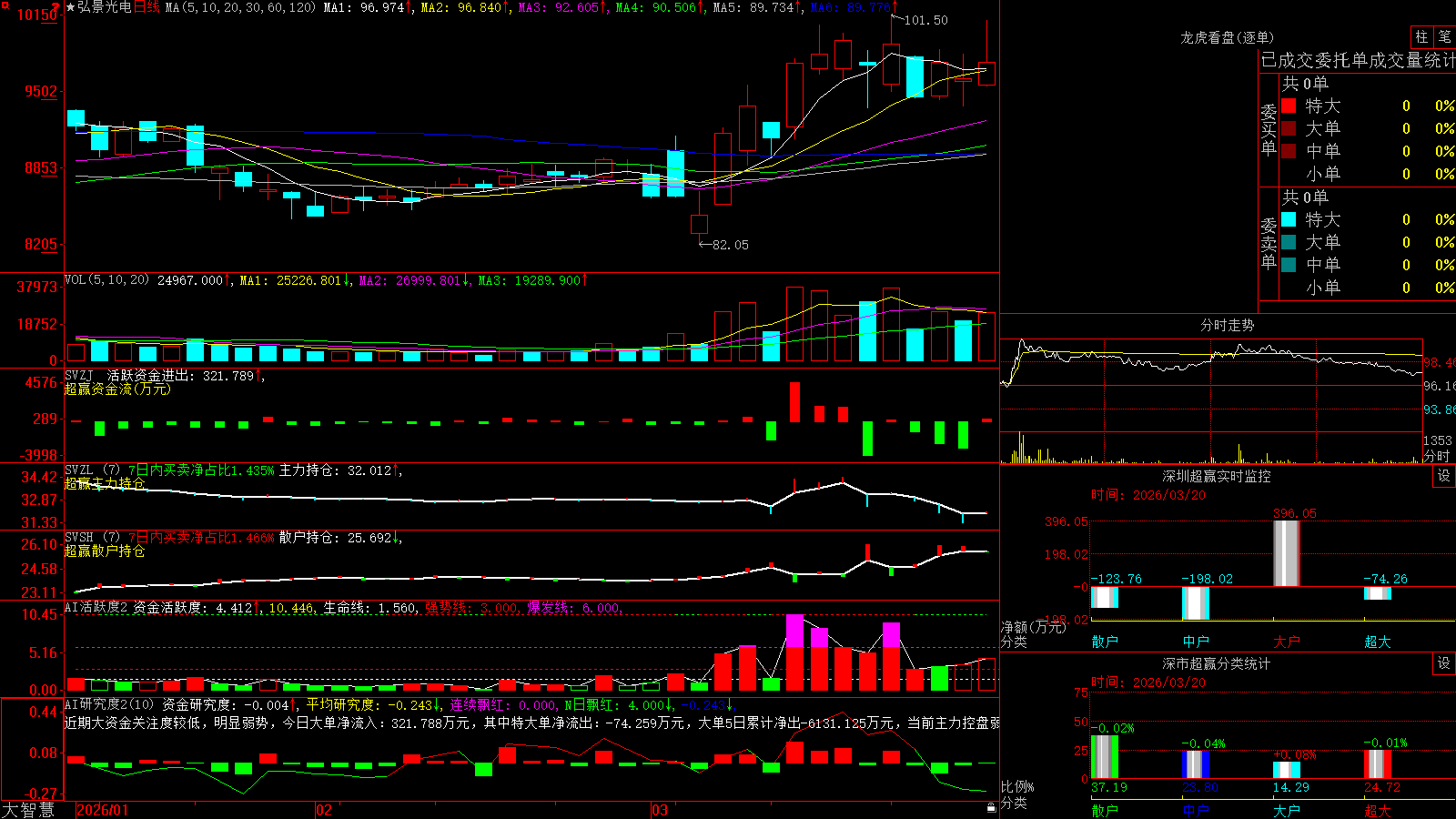The height and width of the screenshot is (819, 1456).
Task: Jump to the 02 month marker
Action: point(323,810)
